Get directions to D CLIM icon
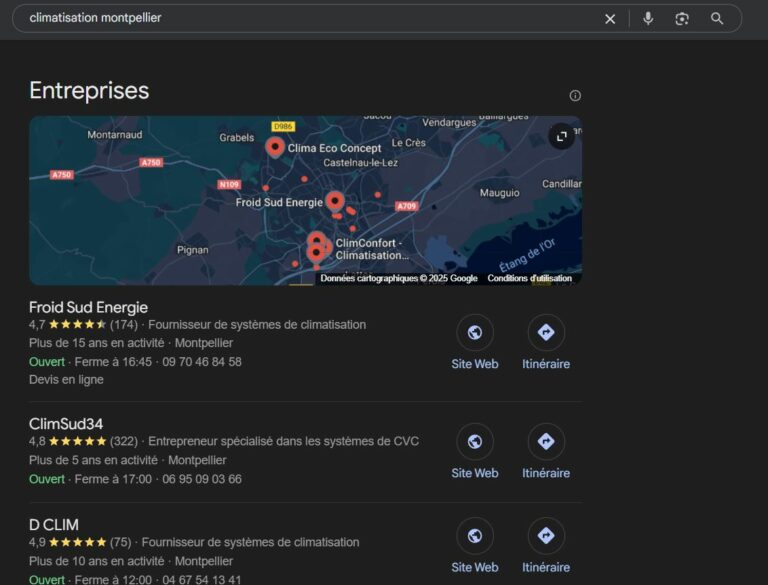The image size is (768, 585). click(x=546, y=536)
